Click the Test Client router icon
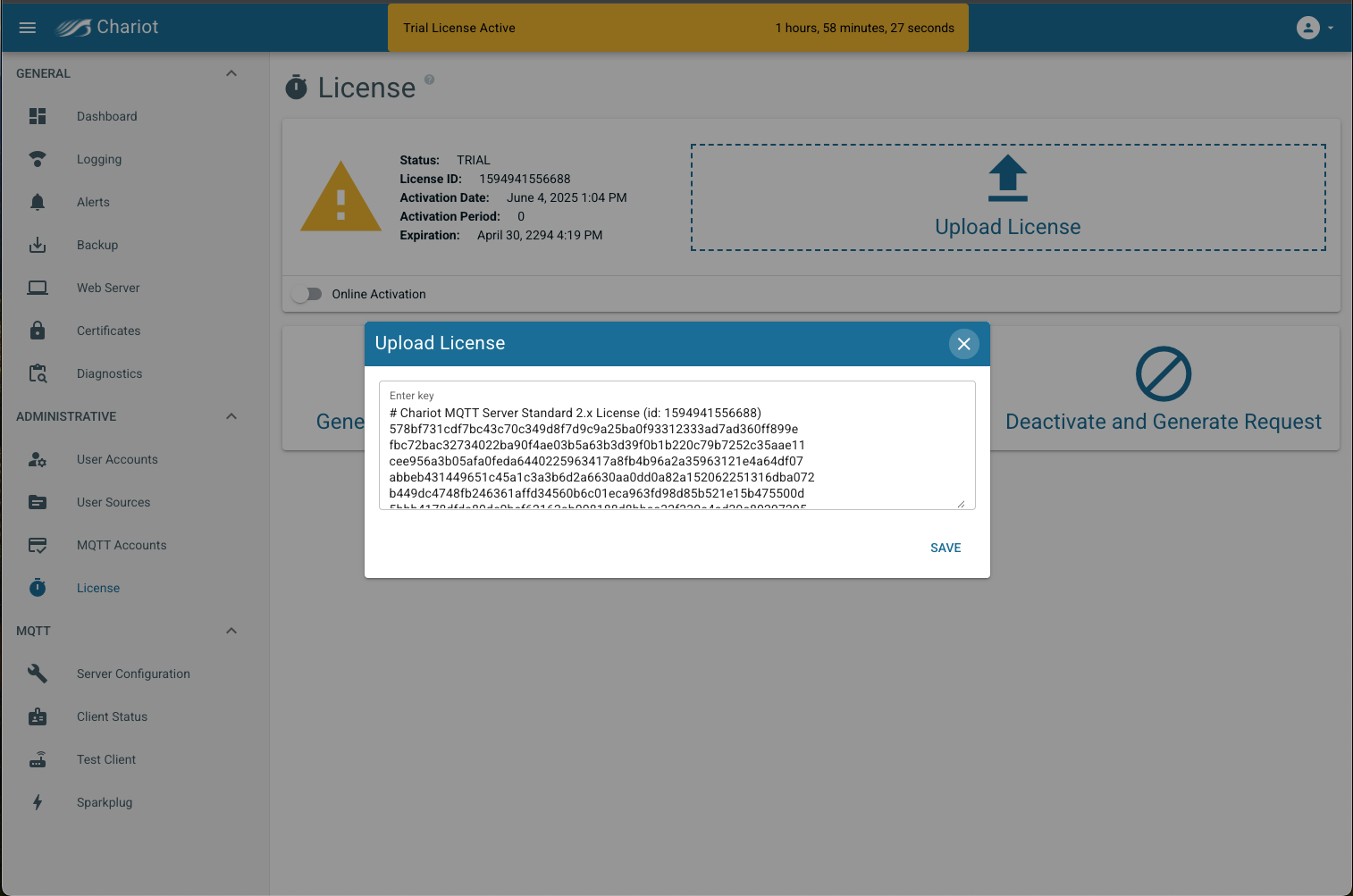Viewport: 1353px width, 896px height. click(x=38, y=759)
